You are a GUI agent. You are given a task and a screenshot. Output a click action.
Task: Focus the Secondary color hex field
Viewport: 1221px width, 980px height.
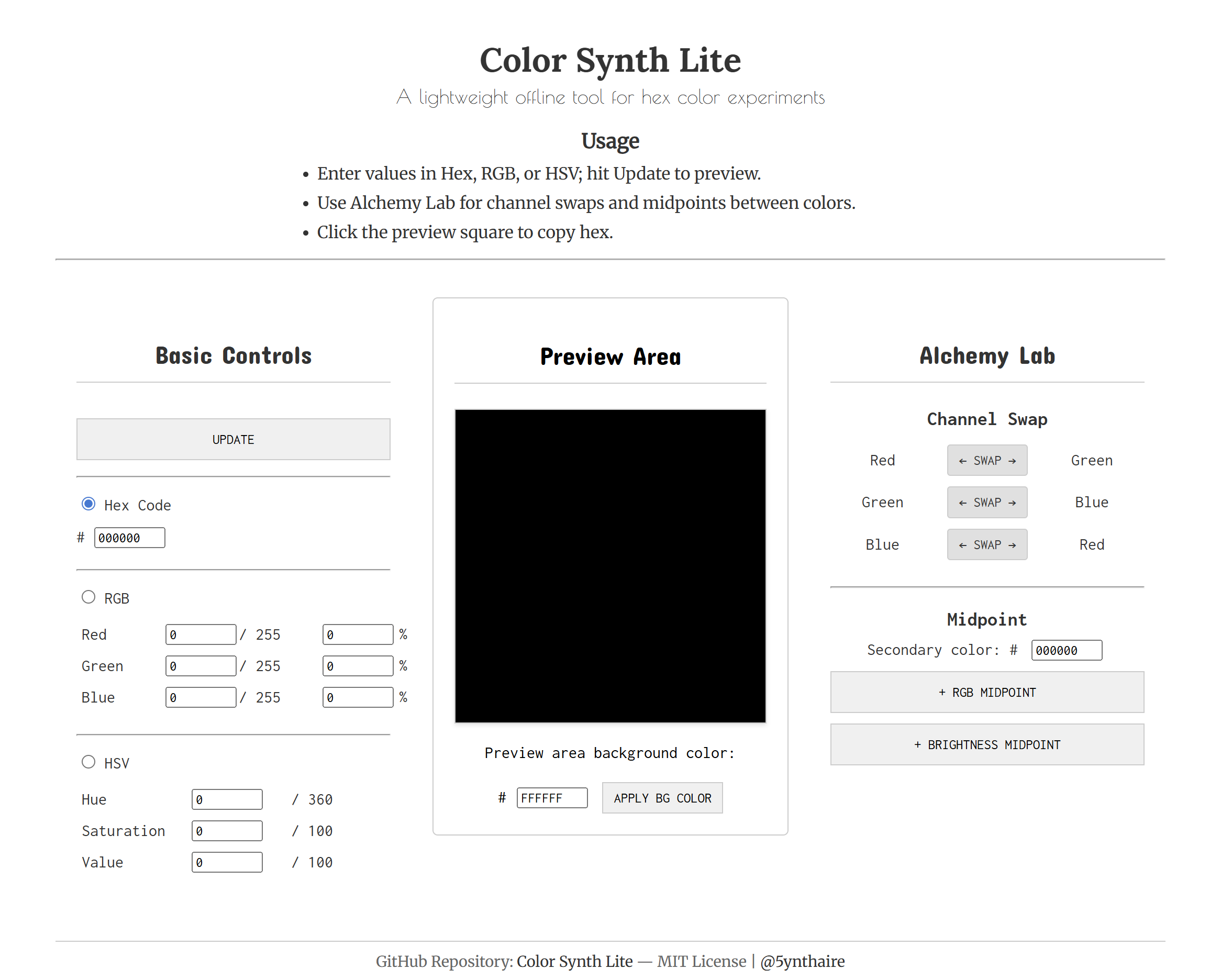(x=1066, y=650)
